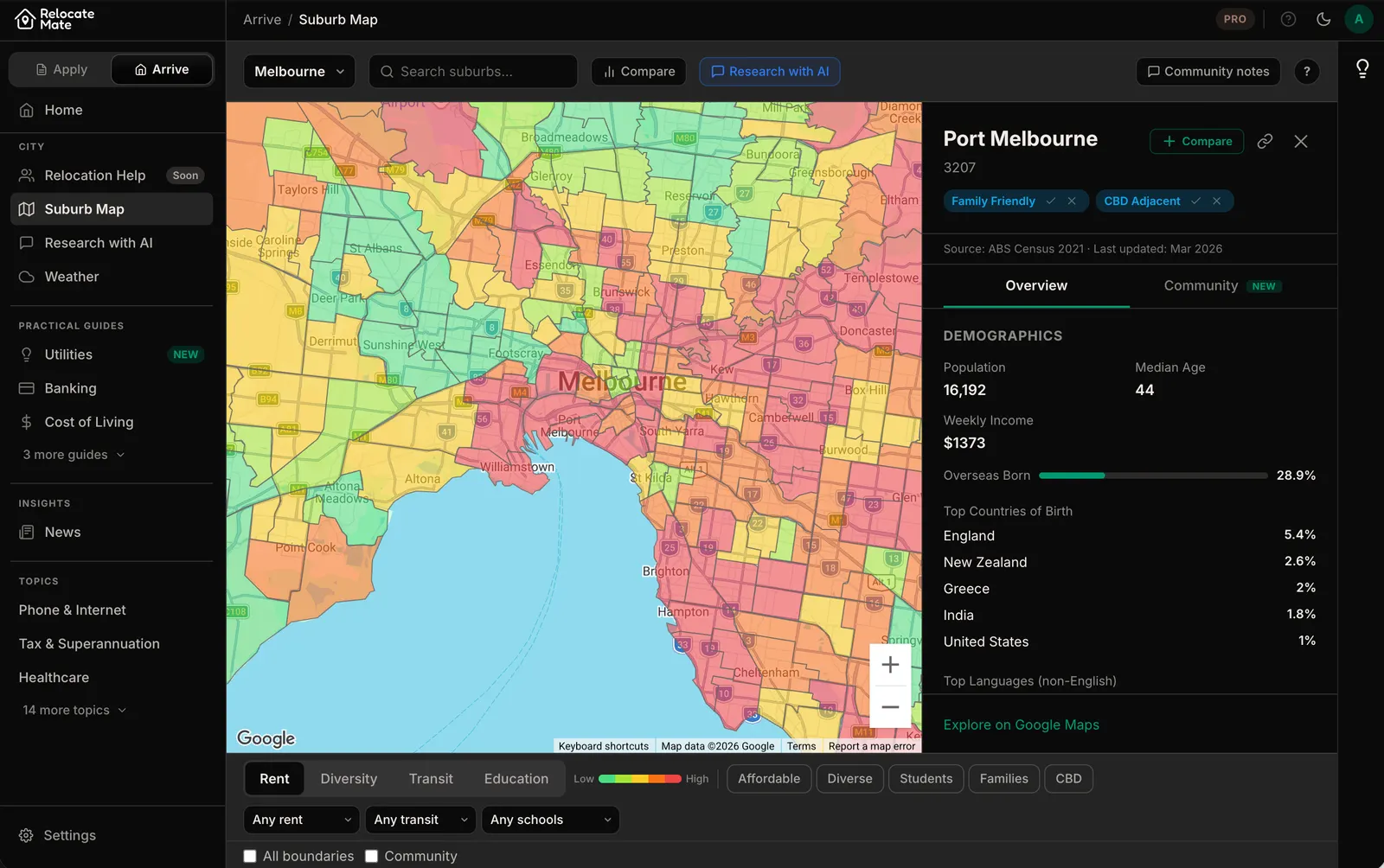Toggle the Students filter chip
This screenshot has height=868, width=1384.
tap(926, 779)
